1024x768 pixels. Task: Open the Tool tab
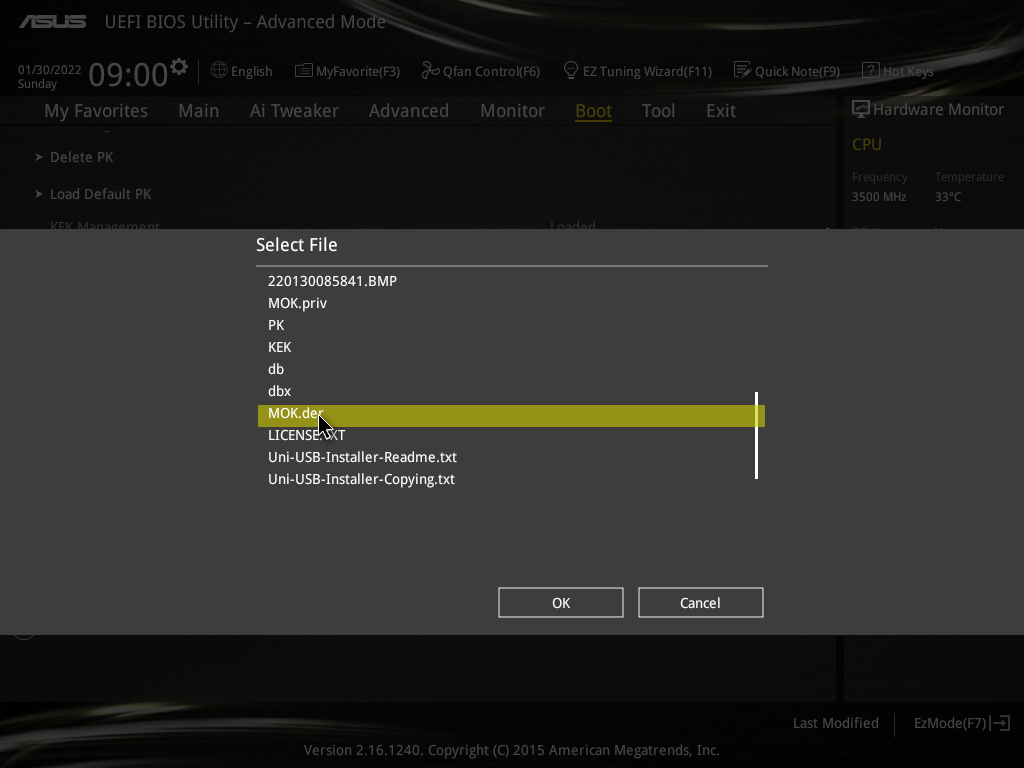point(658,110)
